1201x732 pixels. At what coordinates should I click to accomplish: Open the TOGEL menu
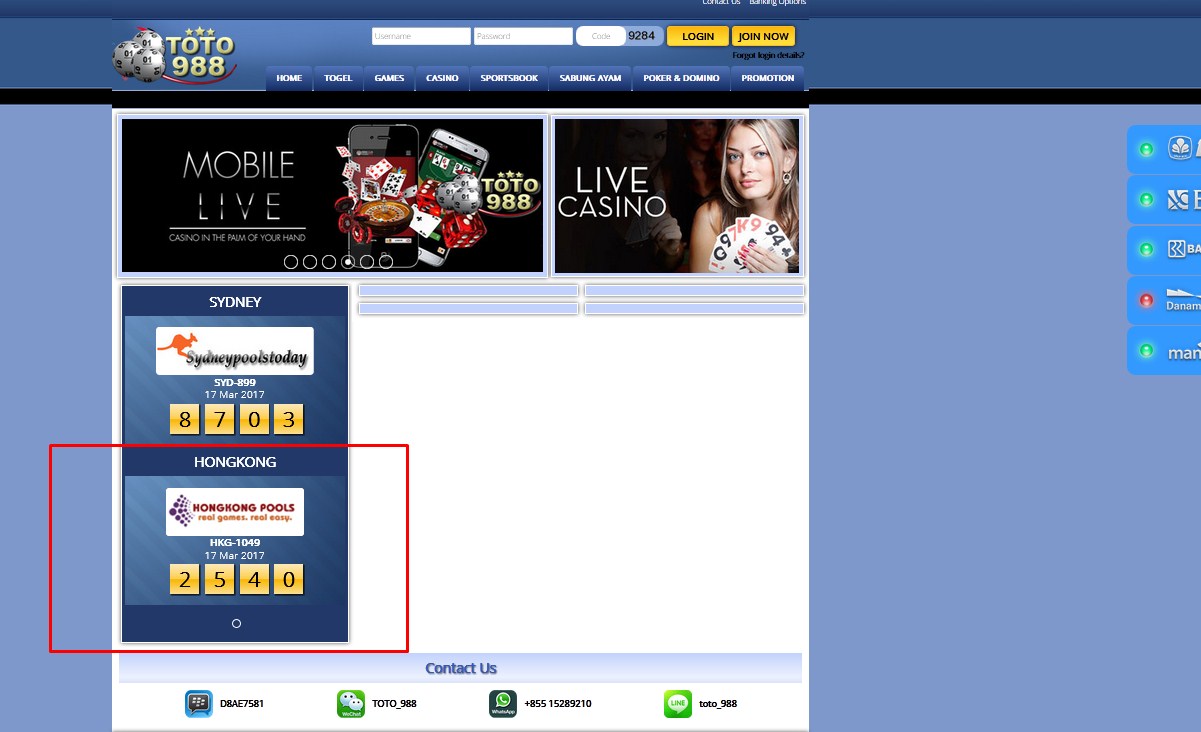(x=338, y=78)
